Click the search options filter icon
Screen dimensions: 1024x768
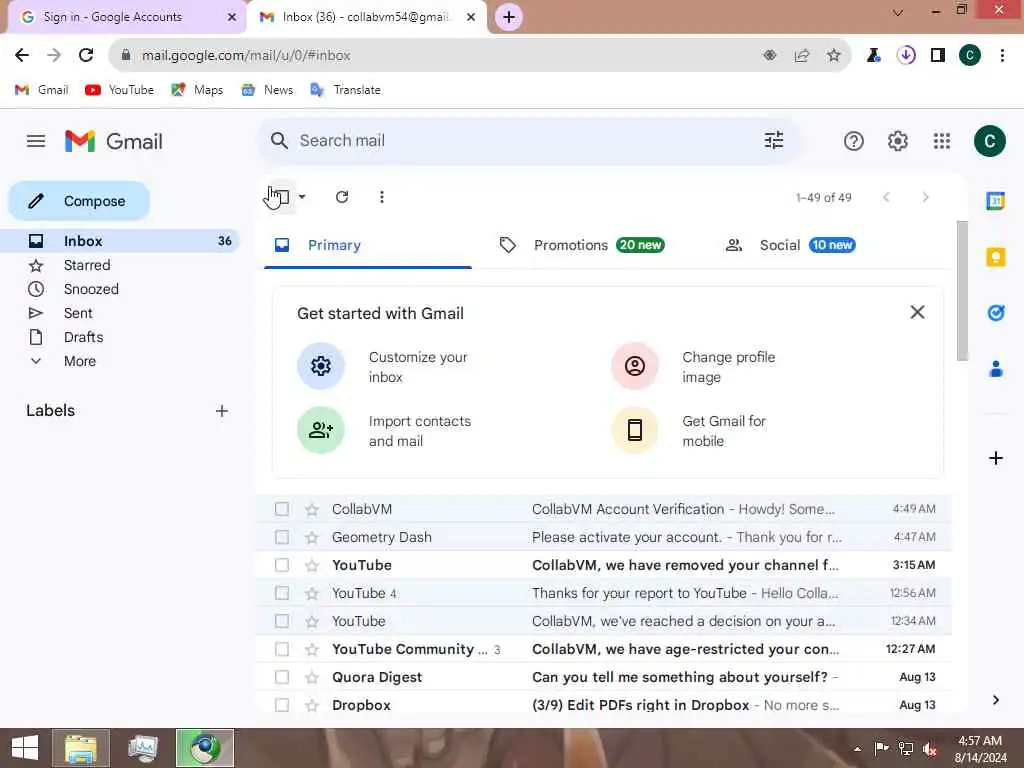tap(774, 140)
